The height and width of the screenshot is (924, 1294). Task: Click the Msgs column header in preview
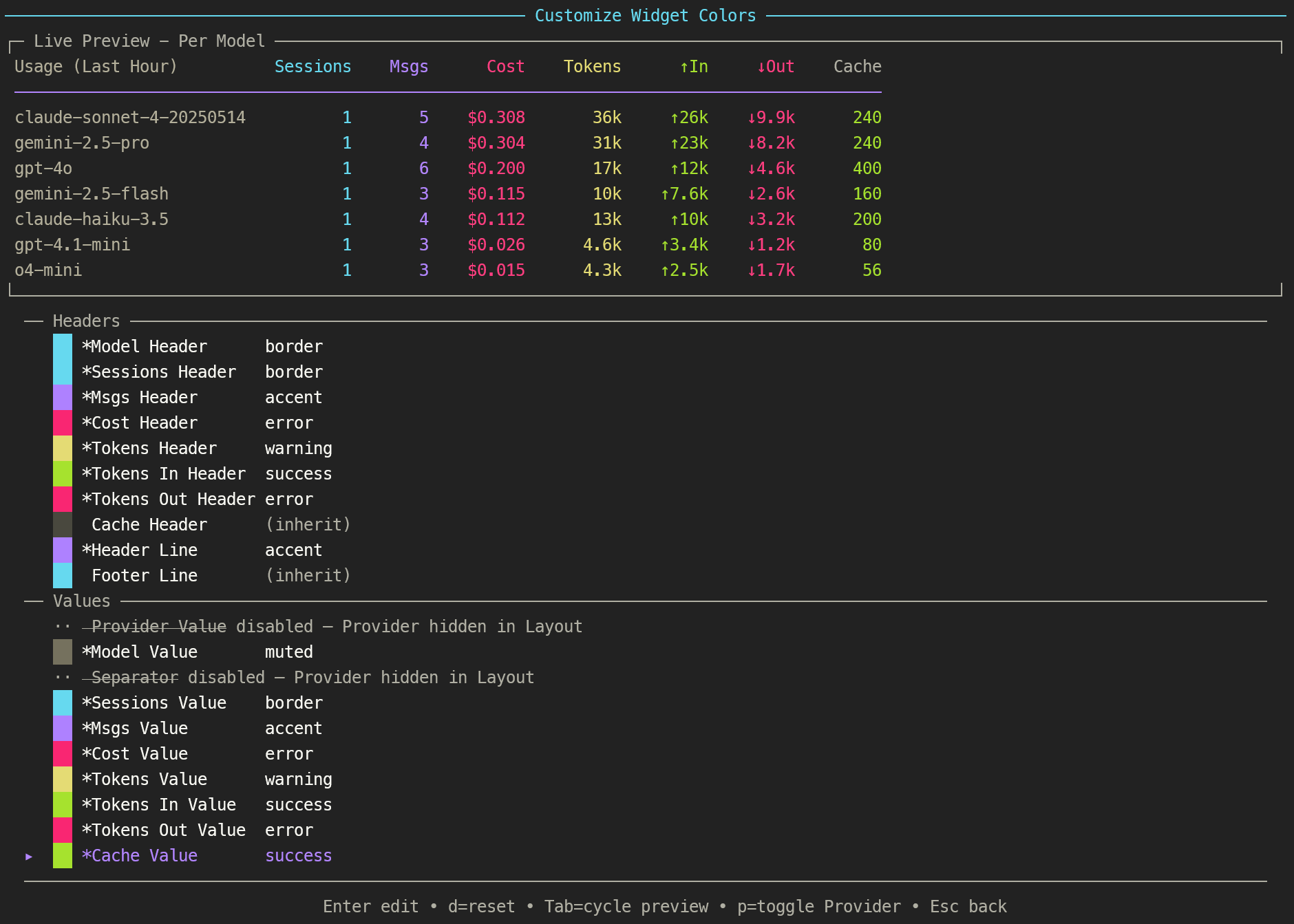click(x=409, y=67)
